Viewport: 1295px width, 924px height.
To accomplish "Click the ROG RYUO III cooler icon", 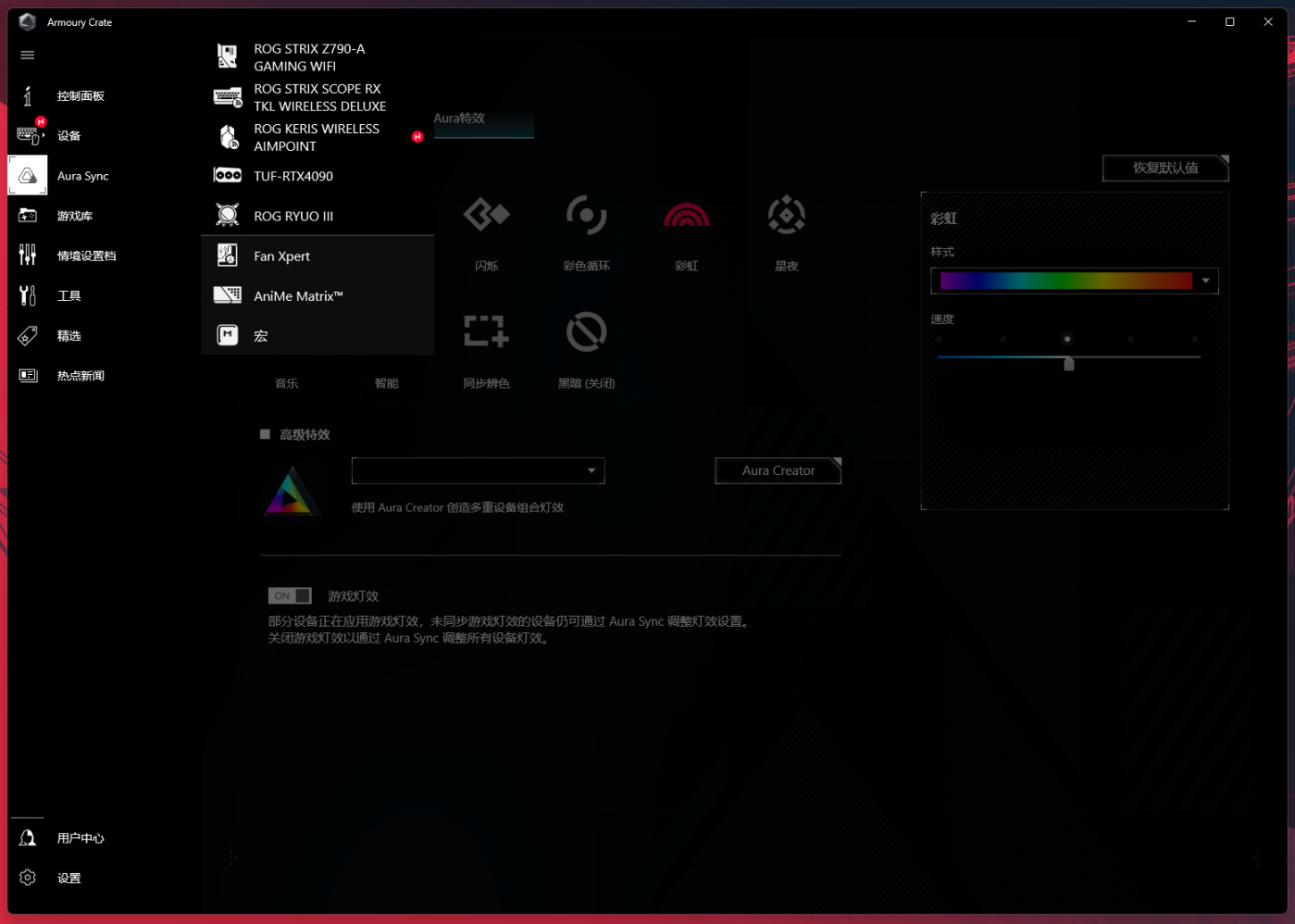I will tap(228, 216).
